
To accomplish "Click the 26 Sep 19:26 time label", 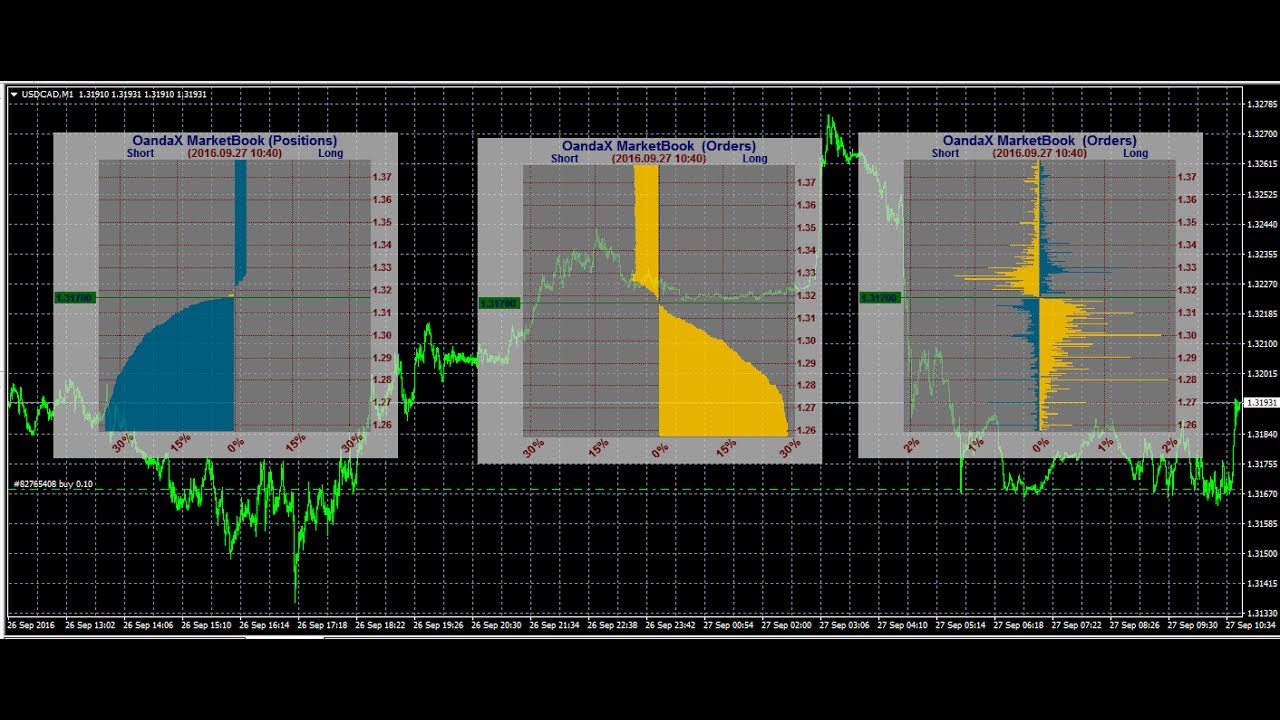I will (438, 625).
